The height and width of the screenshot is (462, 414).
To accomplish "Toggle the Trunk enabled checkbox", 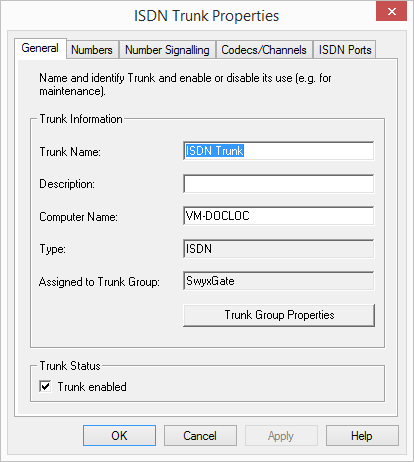I will pyautogui.click(x=45, y=387).
